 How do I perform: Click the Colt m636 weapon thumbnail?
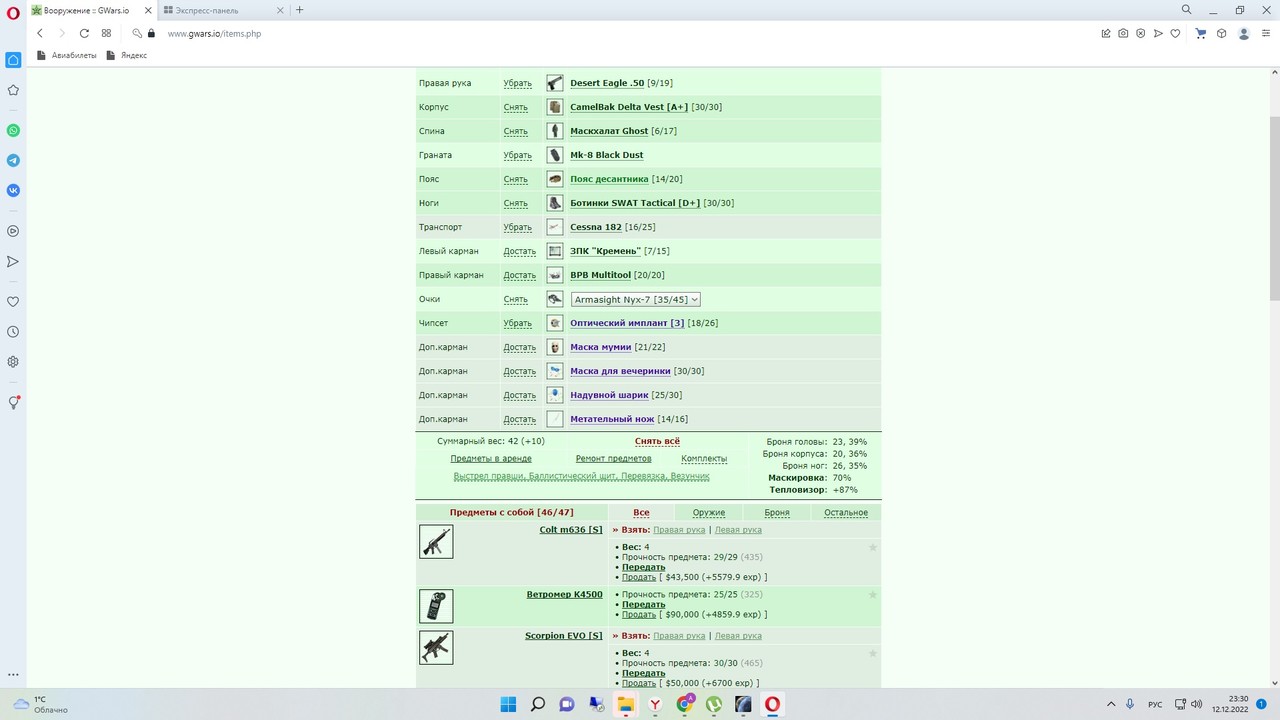point(436,542)
